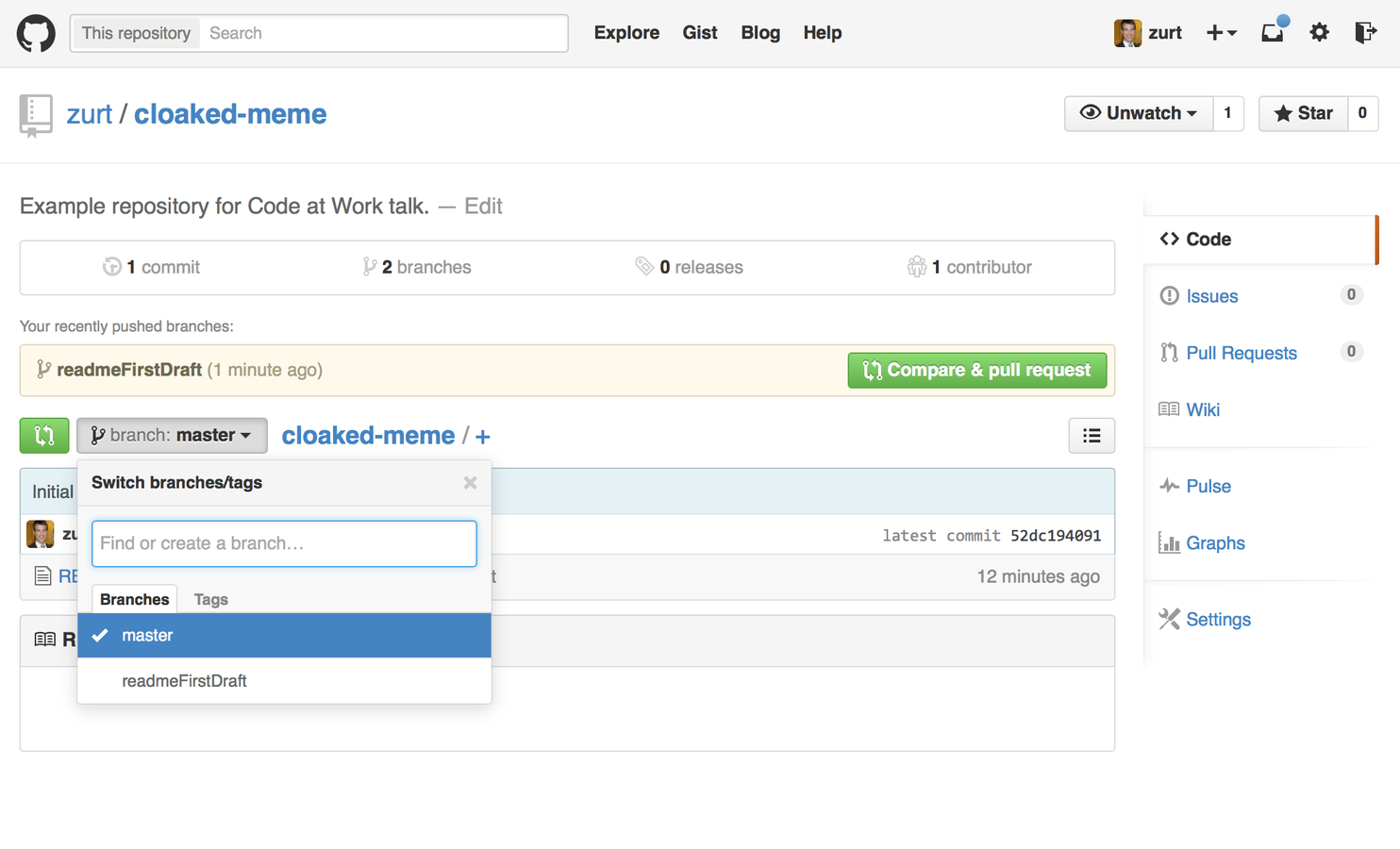Select the master branch entry
Screen dimensions: 1400x849
284,636
